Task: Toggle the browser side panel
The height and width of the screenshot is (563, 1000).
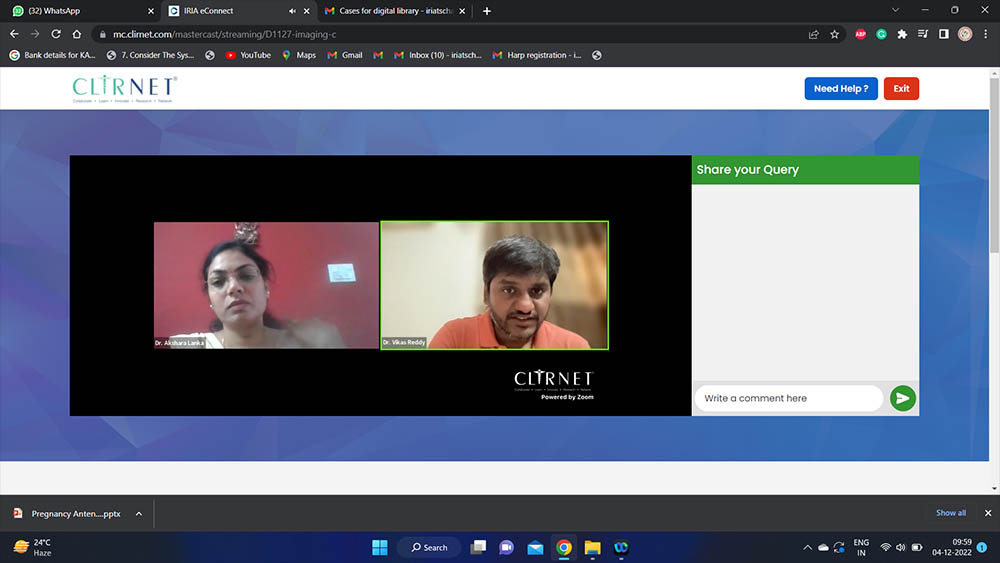Action: 944,34
